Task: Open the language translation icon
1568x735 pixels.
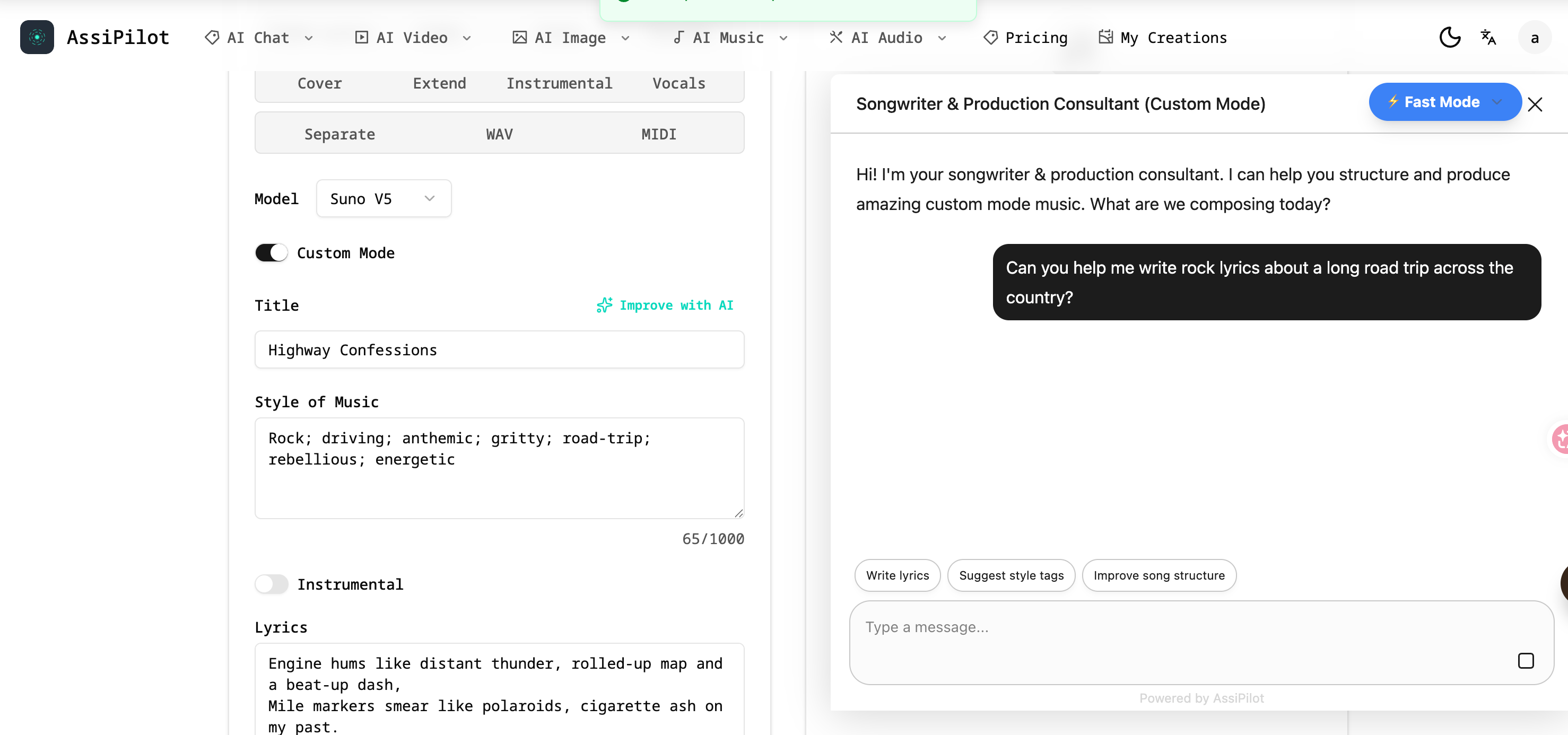Action: click(1489, 37)
